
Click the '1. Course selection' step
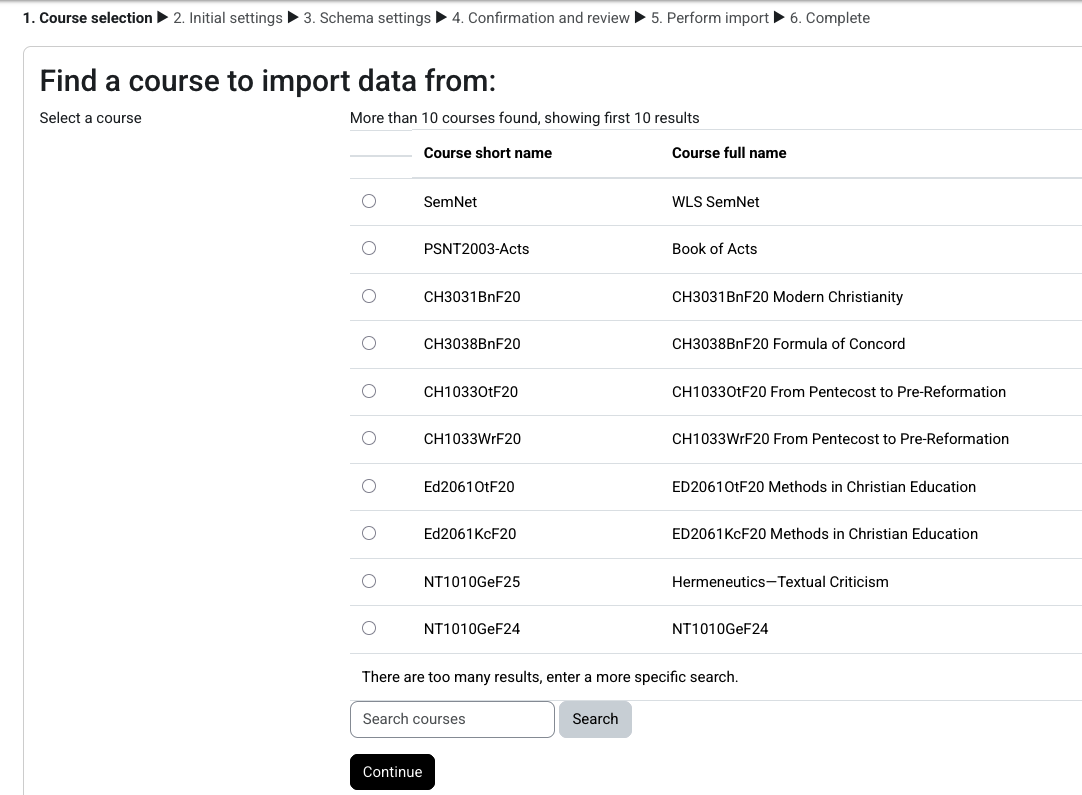pyautogui.click(x=88, y=18)
